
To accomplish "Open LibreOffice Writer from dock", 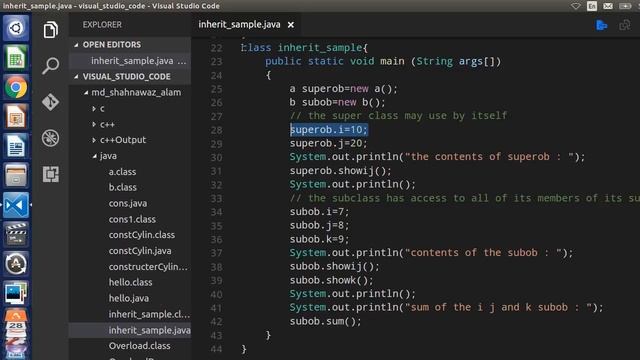I will coord(16,146).
